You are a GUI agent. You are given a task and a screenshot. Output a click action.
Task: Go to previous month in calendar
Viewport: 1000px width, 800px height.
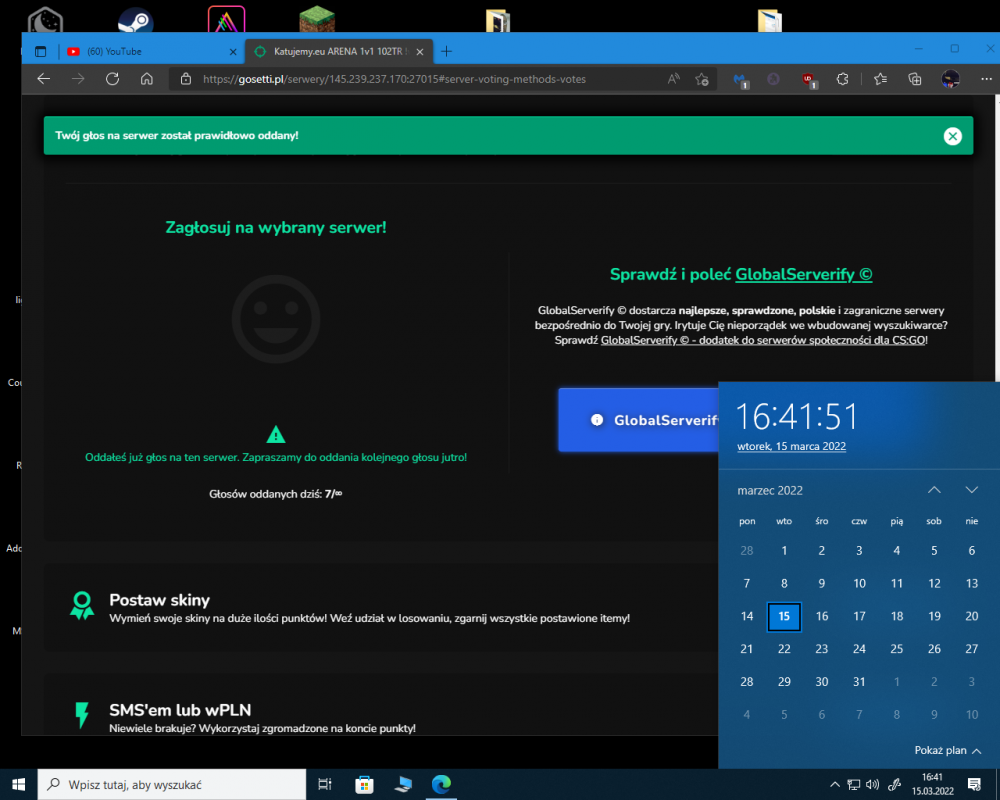[x=934, y=490]
